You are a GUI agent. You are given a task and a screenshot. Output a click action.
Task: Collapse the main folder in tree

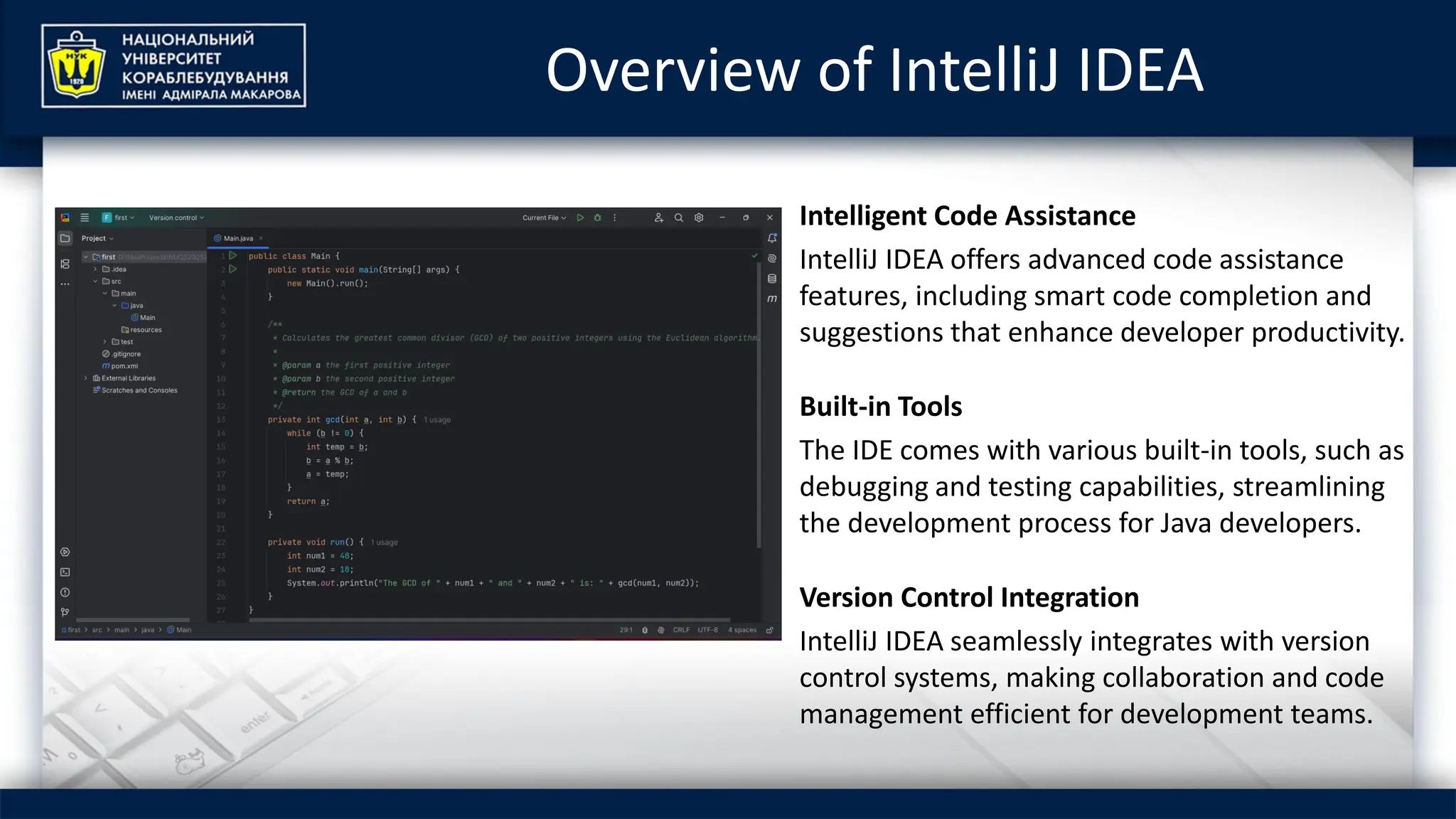(x=105, y=294)
